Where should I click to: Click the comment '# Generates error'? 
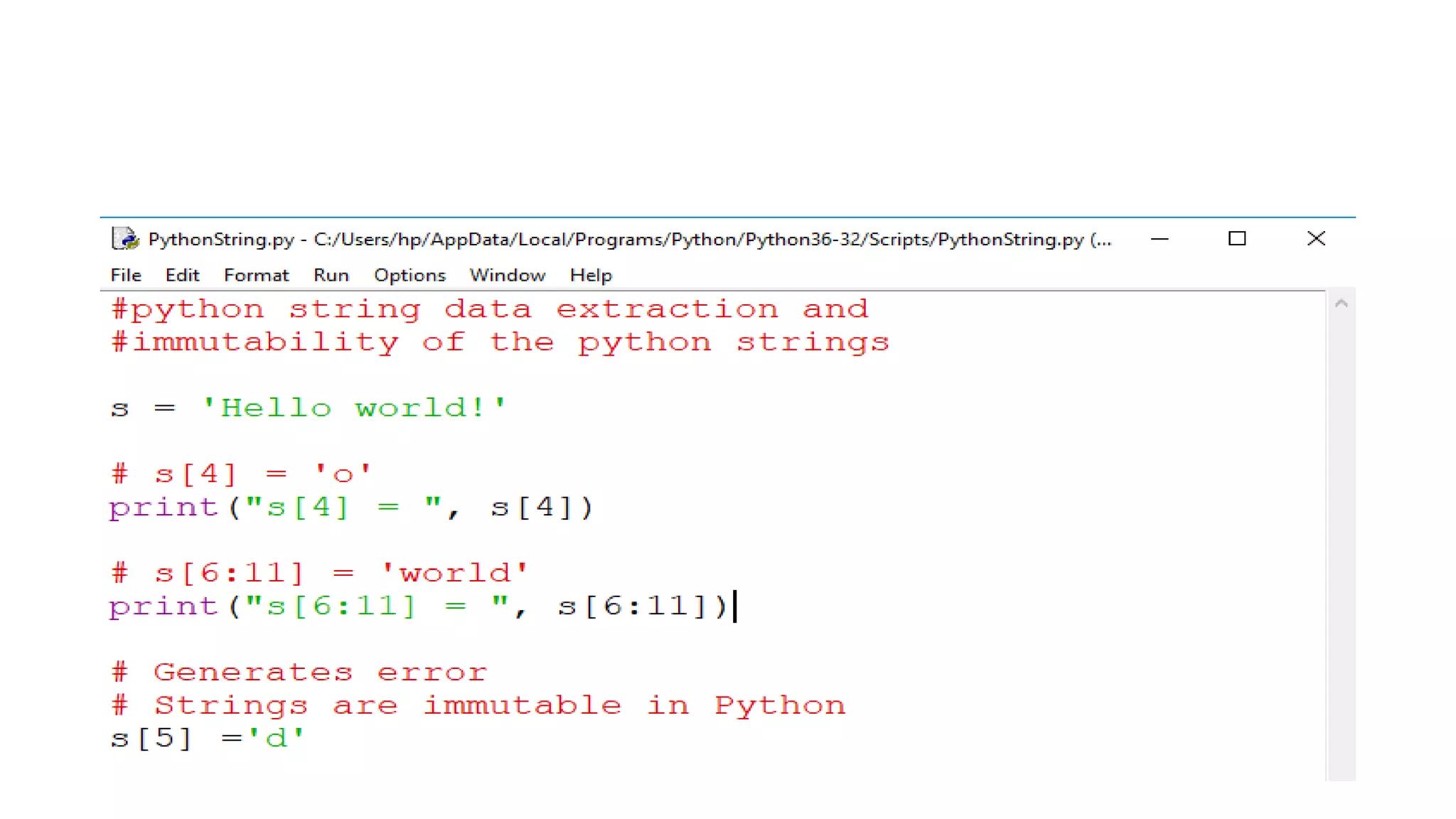tap(299, 672)
